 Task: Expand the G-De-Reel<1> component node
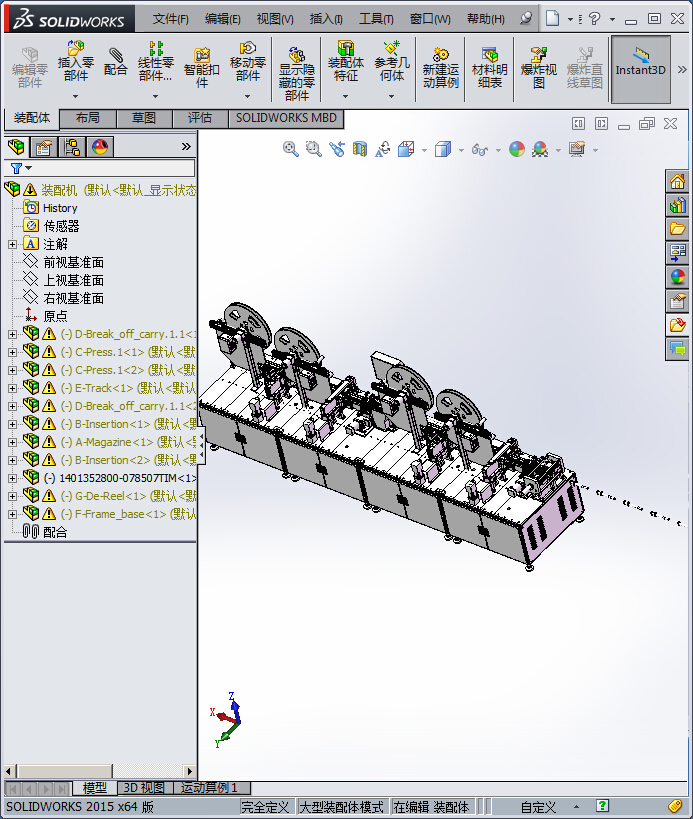(x=13, y=496)
